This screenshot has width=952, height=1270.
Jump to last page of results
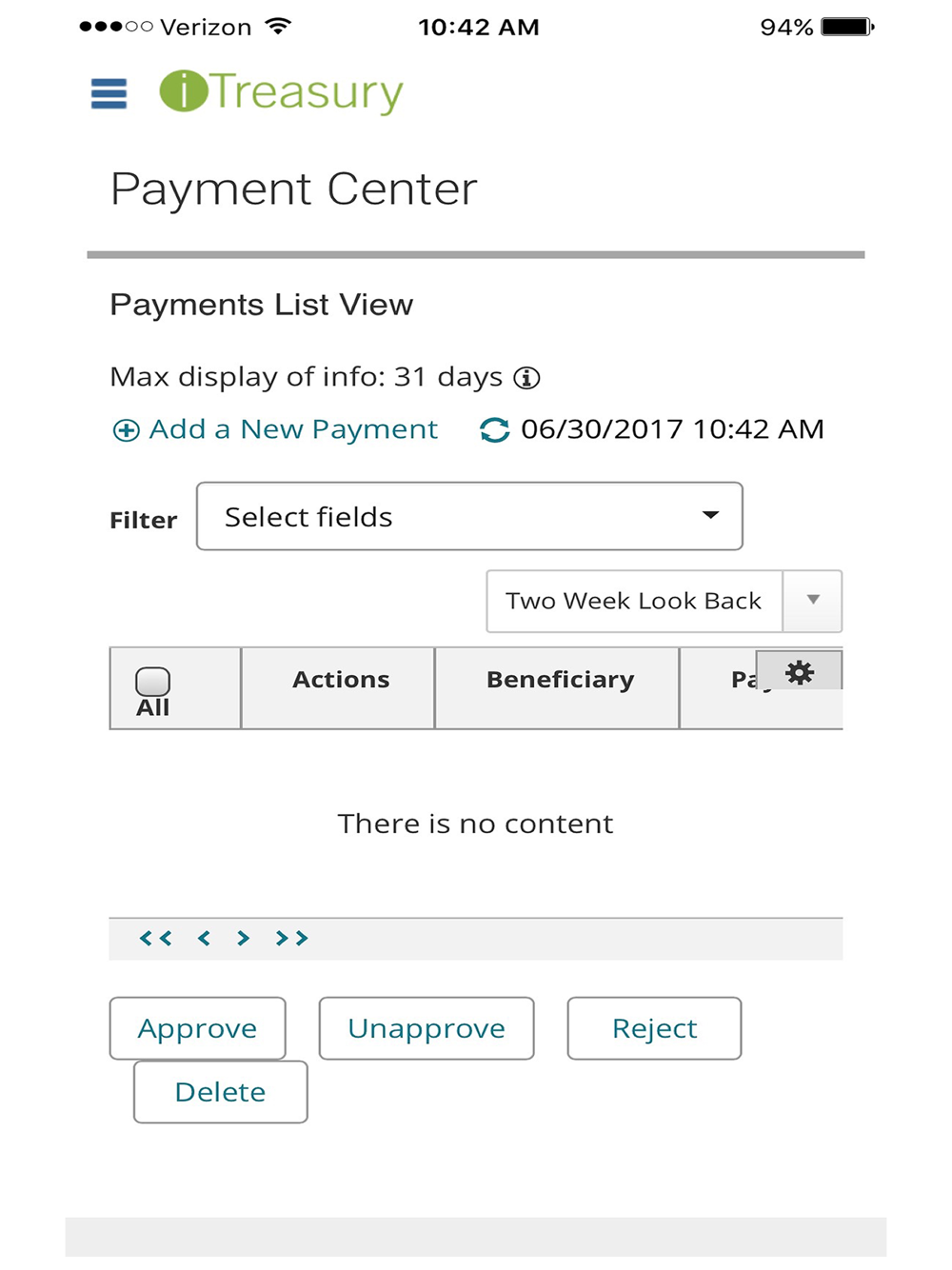pyautogui.click(x=291, y=939)
